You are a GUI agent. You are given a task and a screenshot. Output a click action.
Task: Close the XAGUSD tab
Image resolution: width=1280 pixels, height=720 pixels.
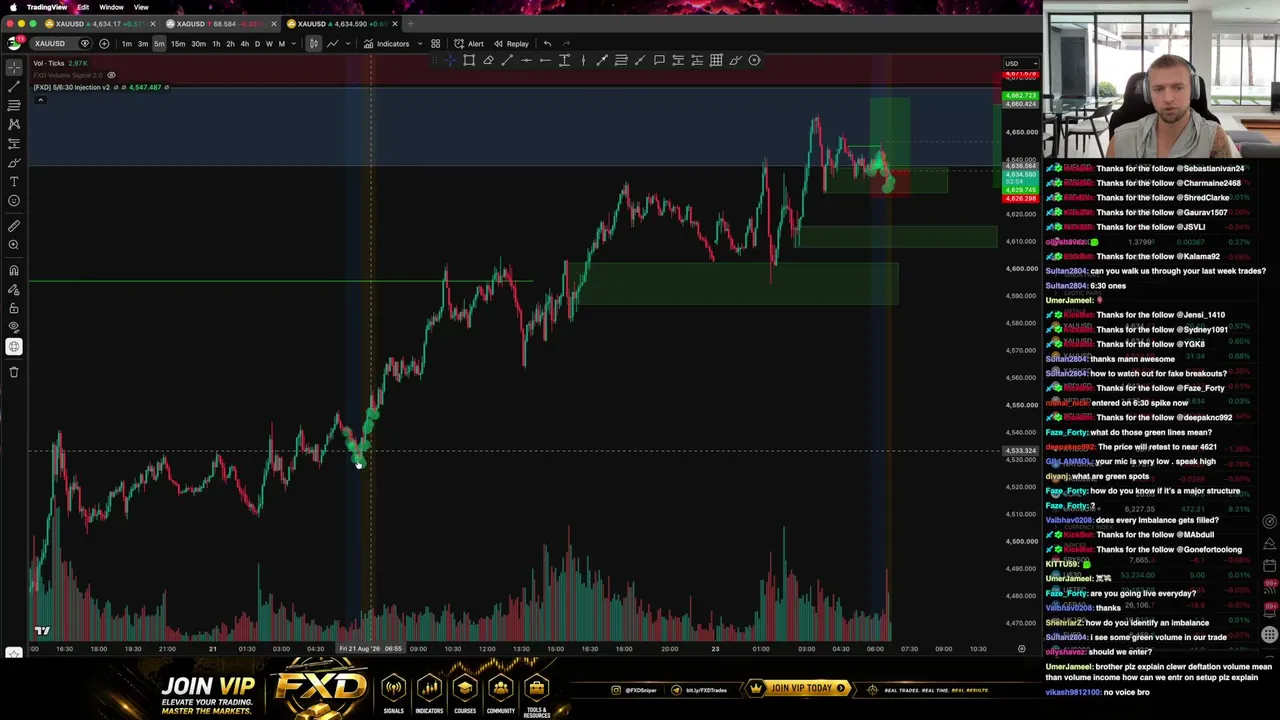[x=273, y=24]
